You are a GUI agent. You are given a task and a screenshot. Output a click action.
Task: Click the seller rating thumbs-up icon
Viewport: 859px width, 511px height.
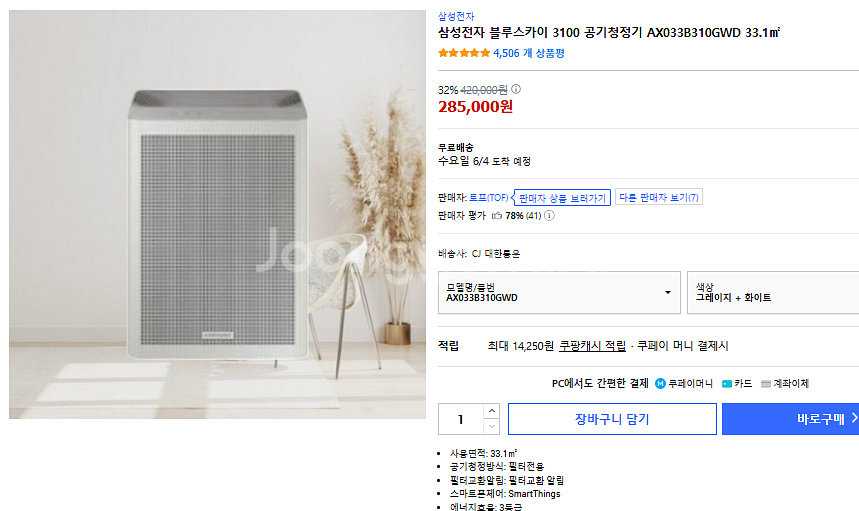pos(496,215)
